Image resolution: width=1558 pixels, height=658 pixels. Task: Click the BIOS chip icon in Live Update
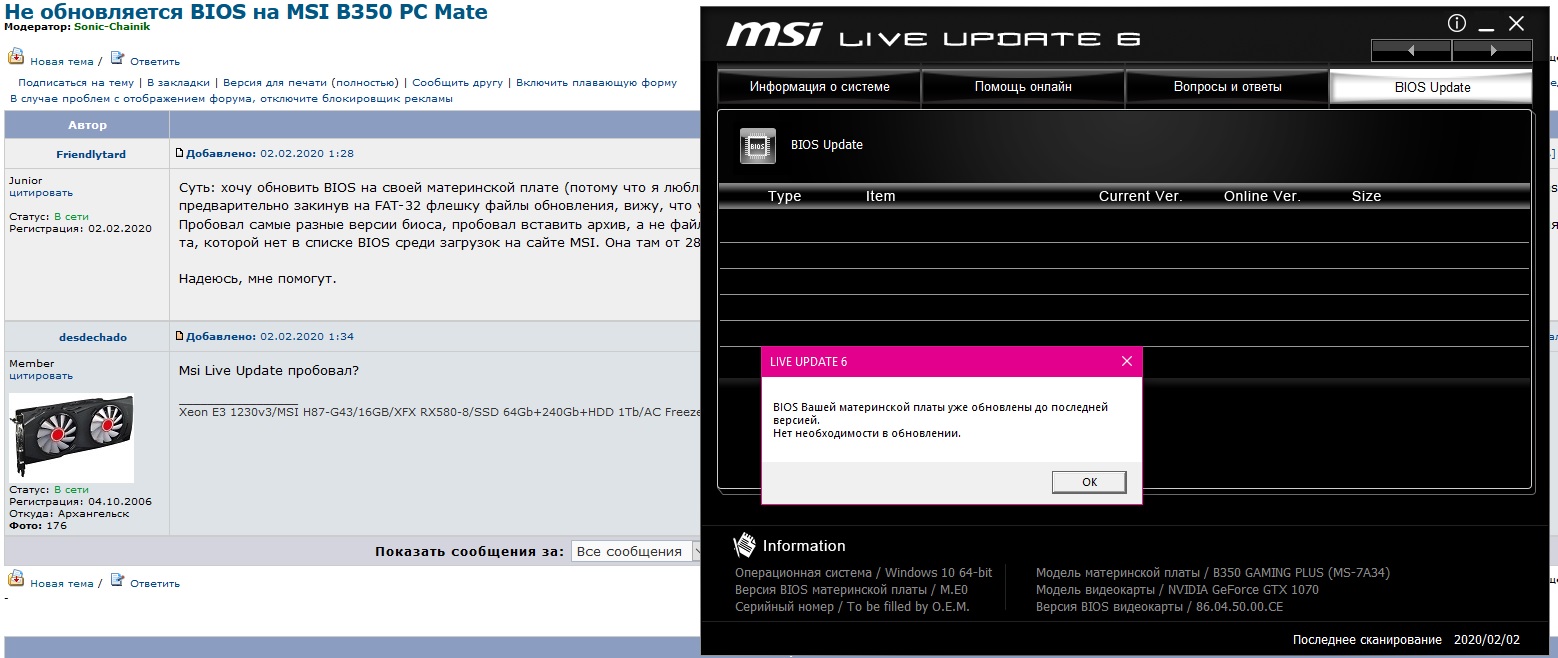click(757, 146)
